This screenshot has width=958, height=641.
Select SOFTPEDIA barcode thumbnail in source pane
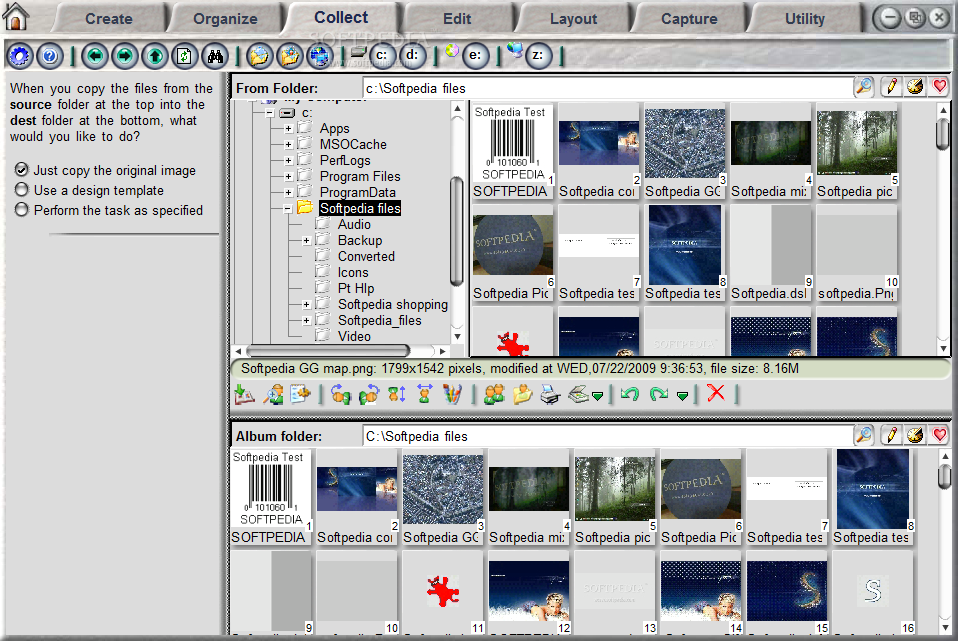pos(513,150)
